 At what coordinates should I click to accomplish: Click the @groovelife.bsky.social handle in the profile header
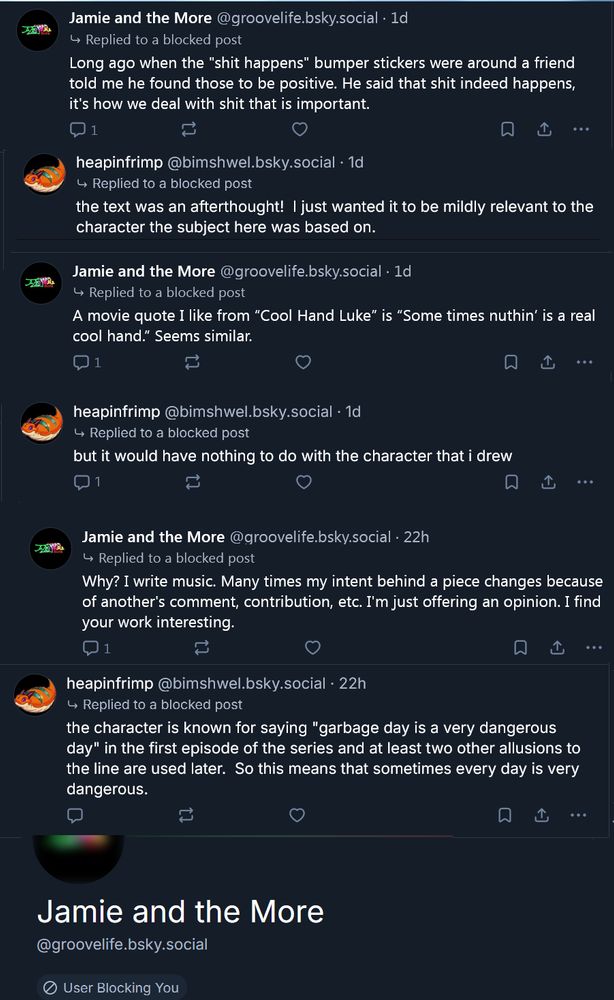click(x=122, y=944)
